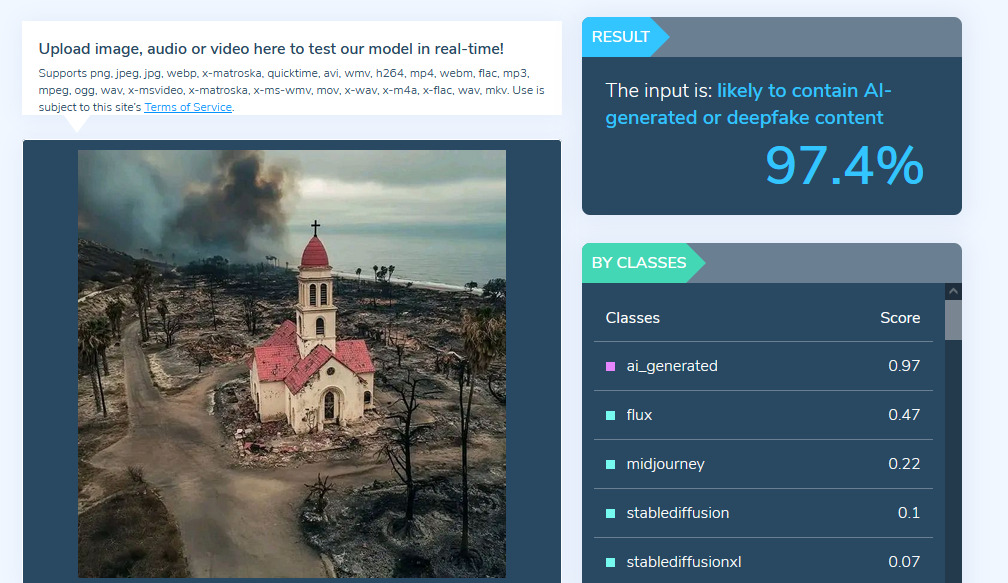The width and height of the screenshot is (1008, 583).
Task: Click the Classes column header
Action: click(633, 318)
